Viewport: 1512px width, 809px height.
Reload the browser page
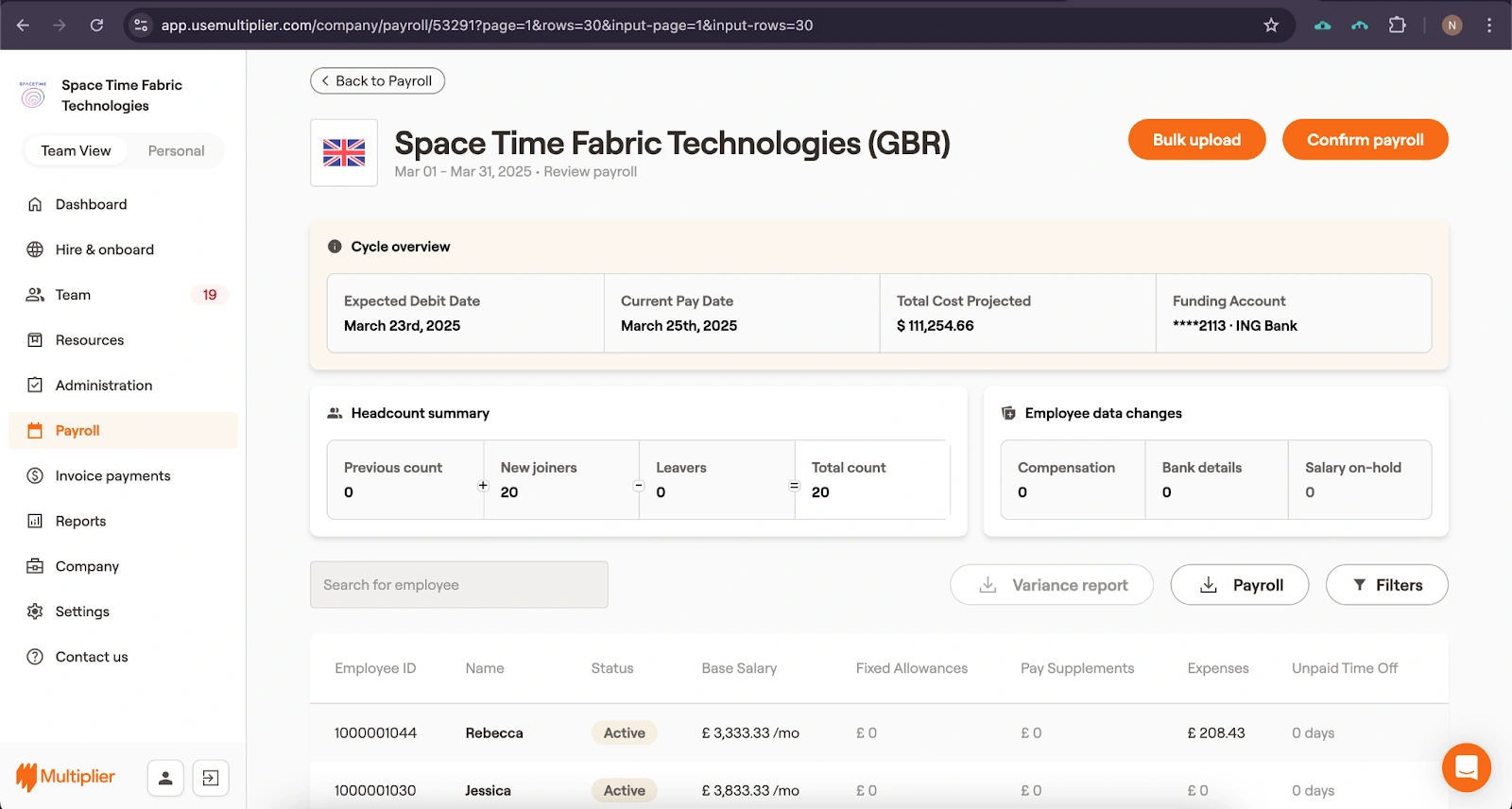96,26
